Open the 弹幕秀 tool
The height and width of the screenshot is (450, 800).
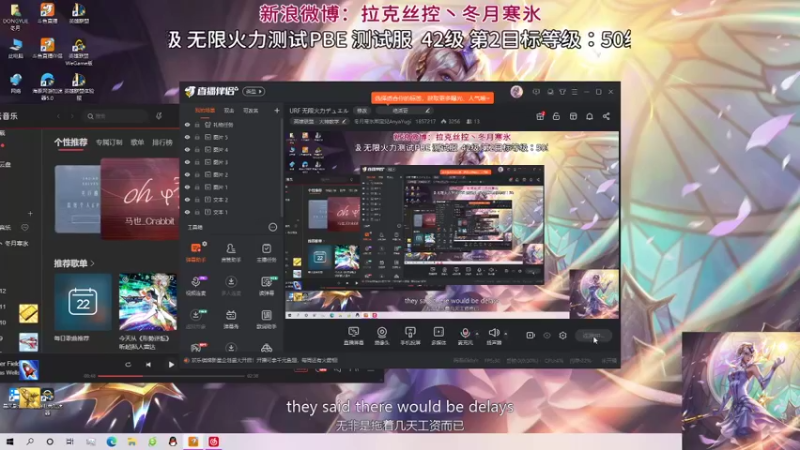point(231,319)
